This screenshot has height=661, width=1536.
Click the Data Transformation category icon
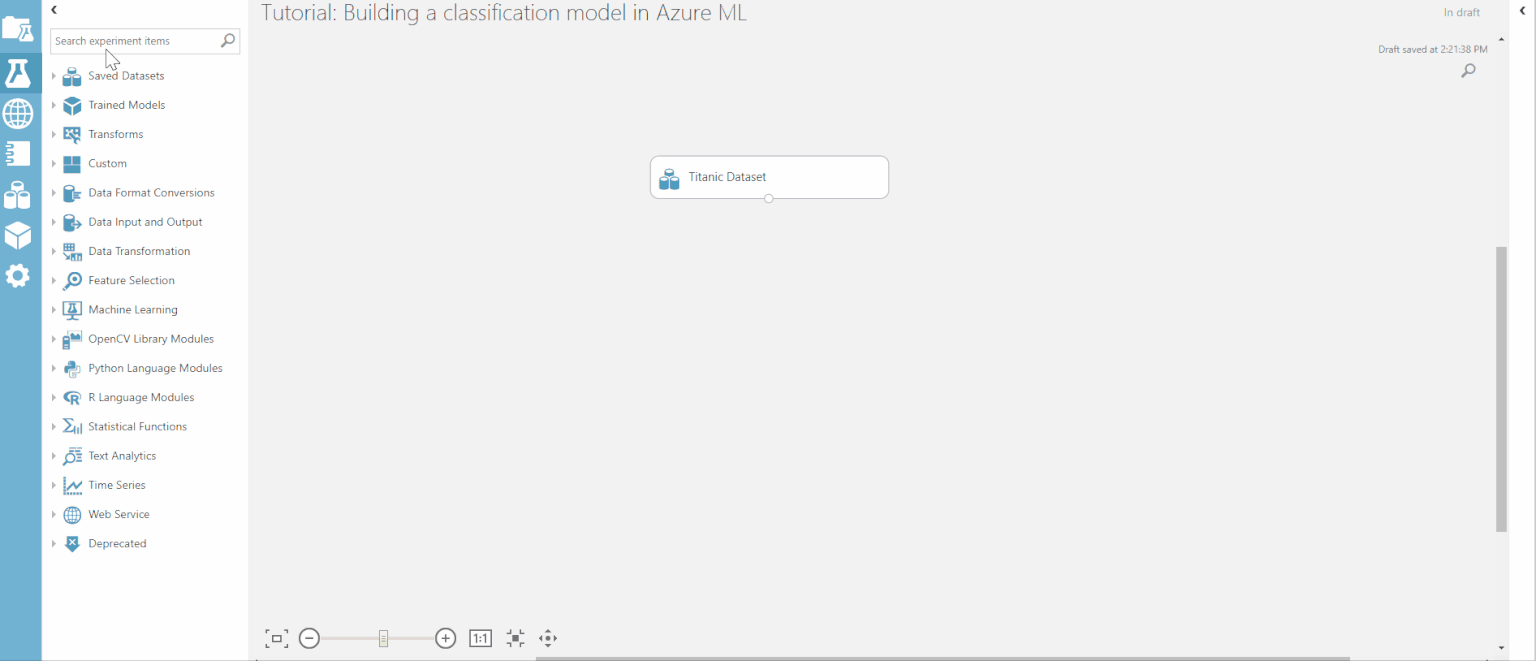[72, 251]
